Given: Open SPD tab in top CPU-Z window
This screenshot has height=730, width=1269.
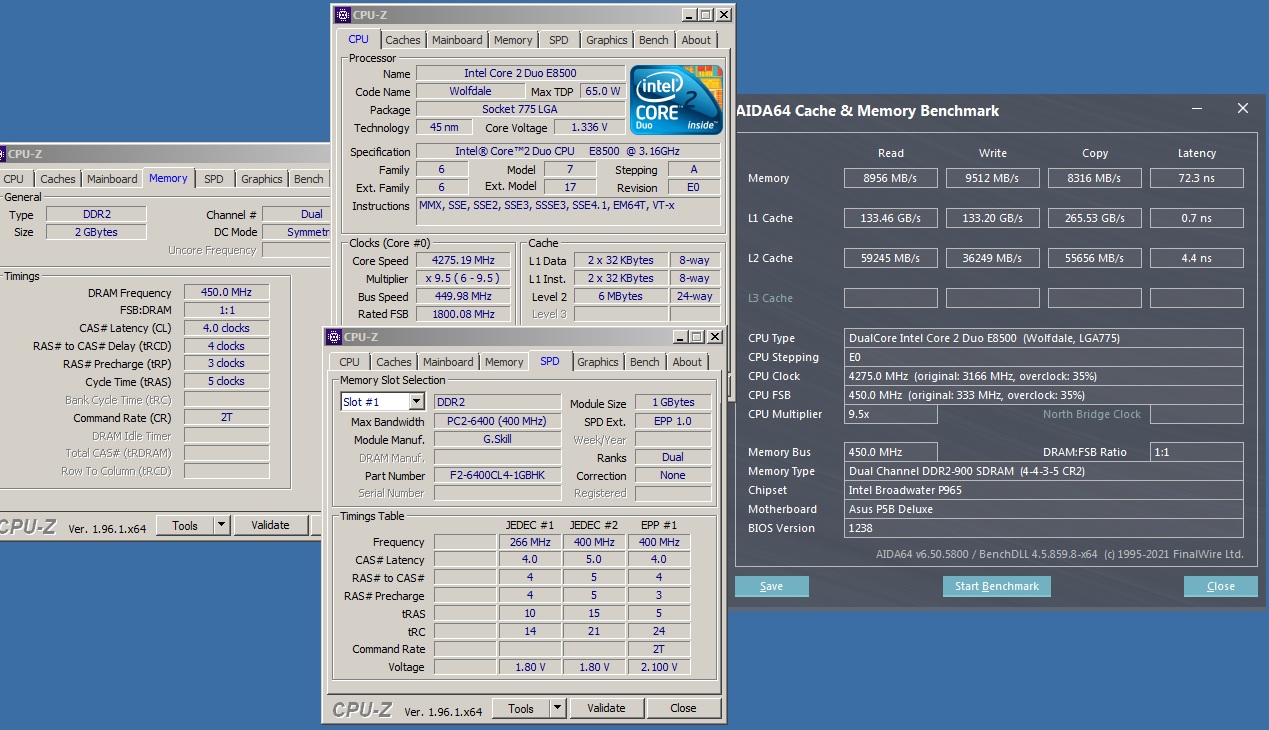Looking at the screenshot, I should point(559,40).
